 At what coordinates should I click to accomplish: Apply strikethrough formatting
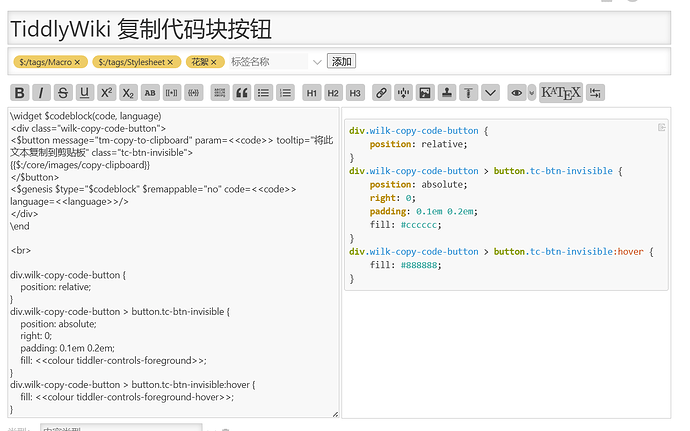62,93
